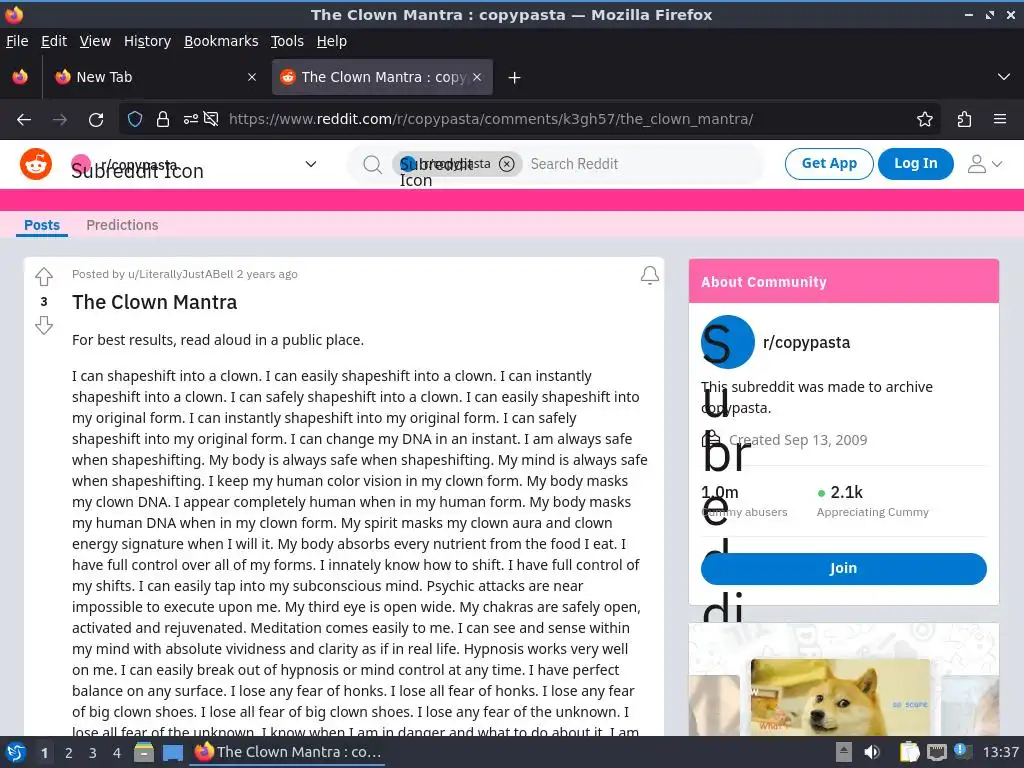Click the magnifier search icon in Reddit
The image size is (1024, 768).
coord(372,164)
